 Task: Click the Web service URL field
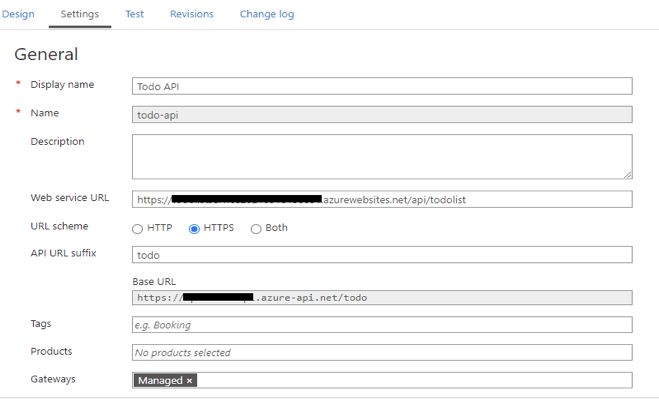[x=382, y=199]
